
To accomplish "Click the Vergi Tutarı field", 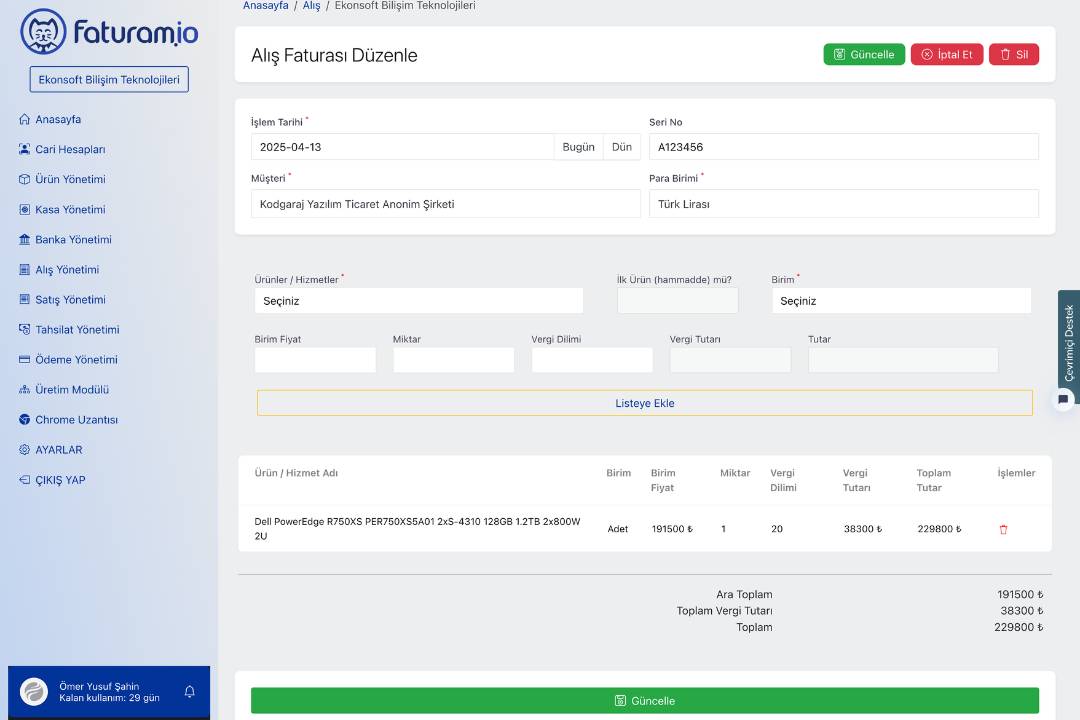I will [731, 360].
